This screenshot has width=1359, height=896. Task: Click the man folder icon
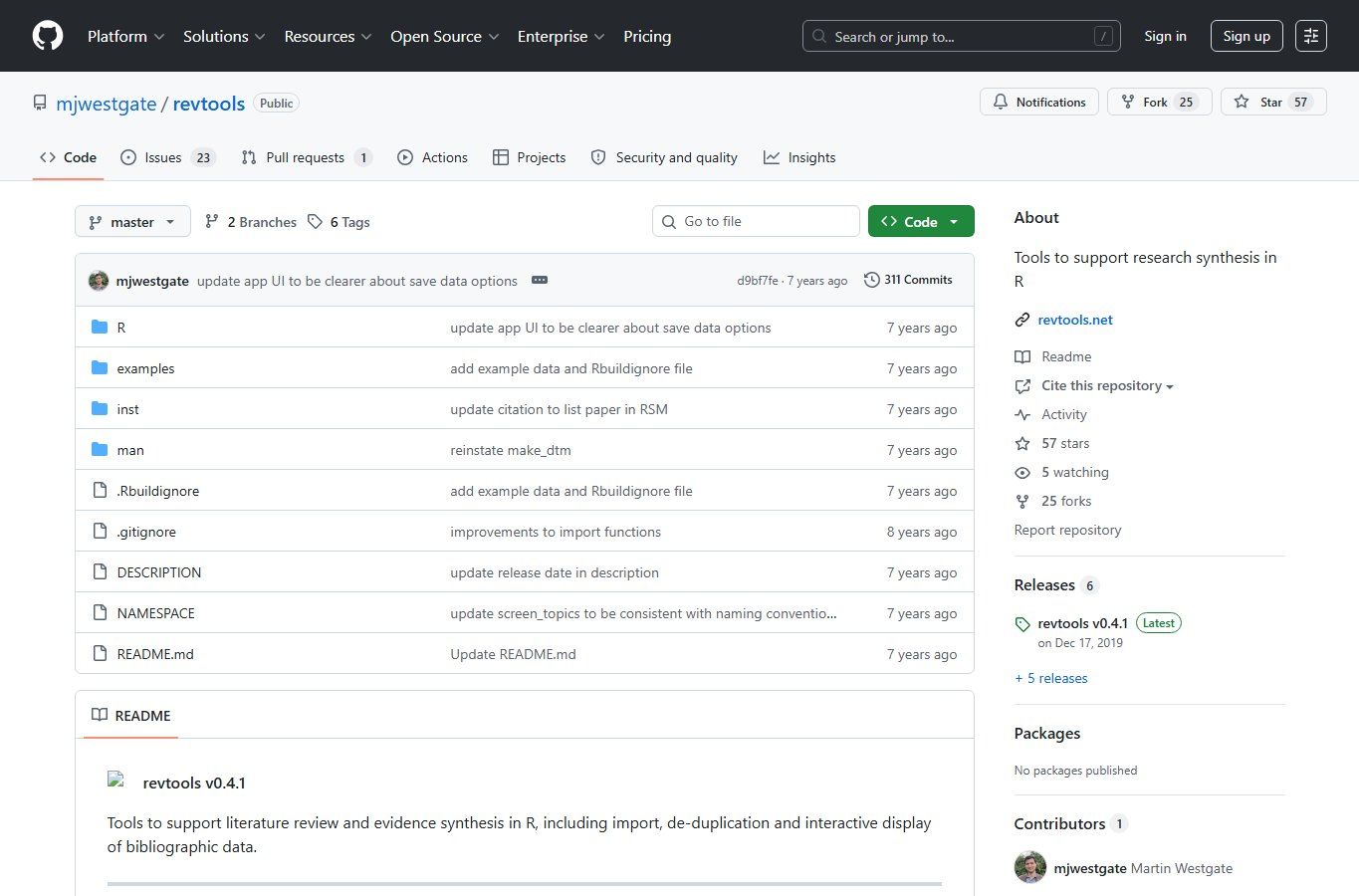pos(100,450)
